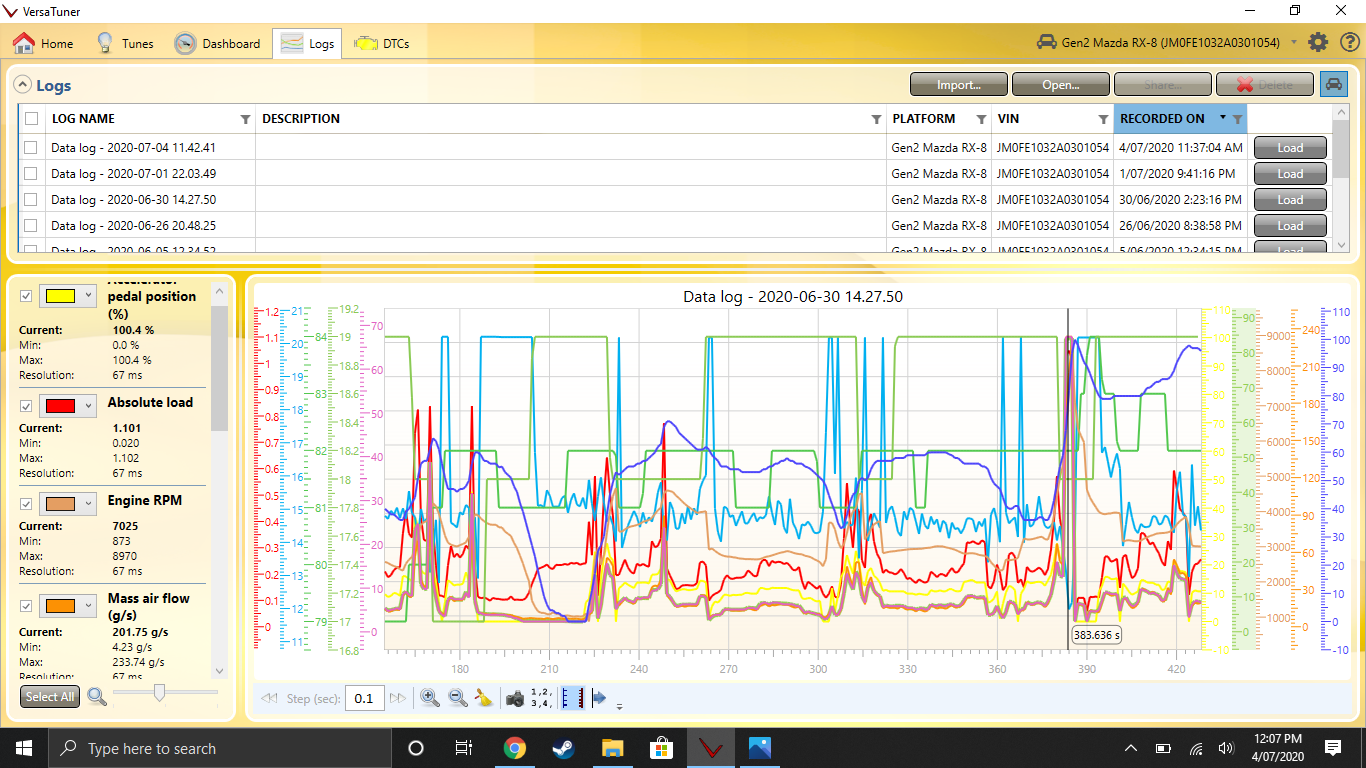
Task: Toggle Mass air flow channel checkbox
Action: (27, 606)
